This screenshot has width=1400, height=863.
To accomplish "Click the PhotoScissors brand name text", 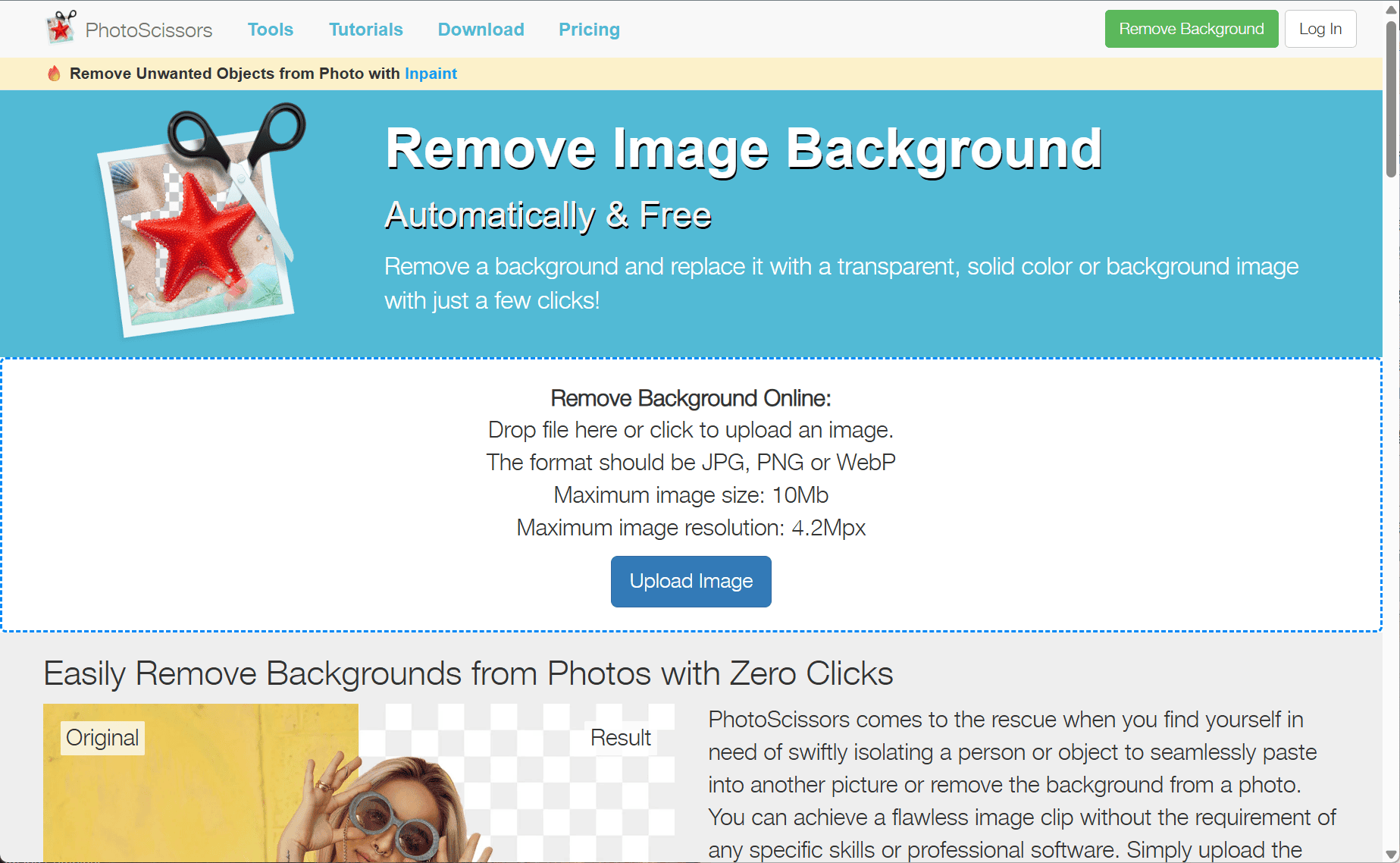I will [x=149, y=30].
